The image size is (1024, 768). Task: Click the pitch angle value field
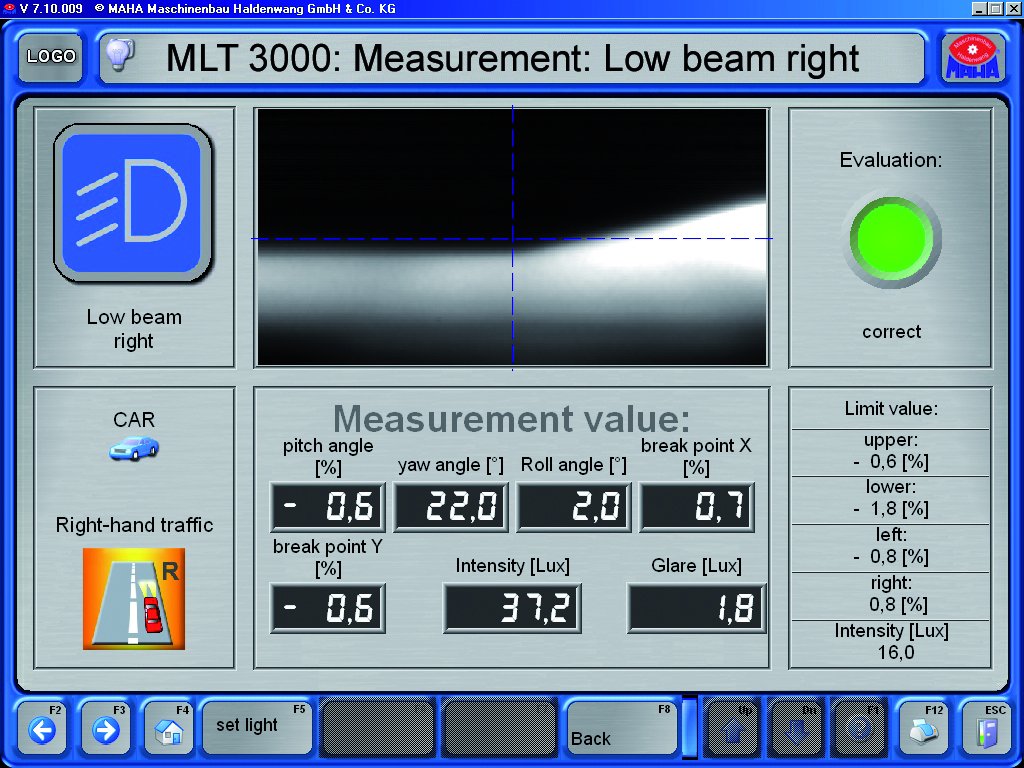[x=328, y=507]
